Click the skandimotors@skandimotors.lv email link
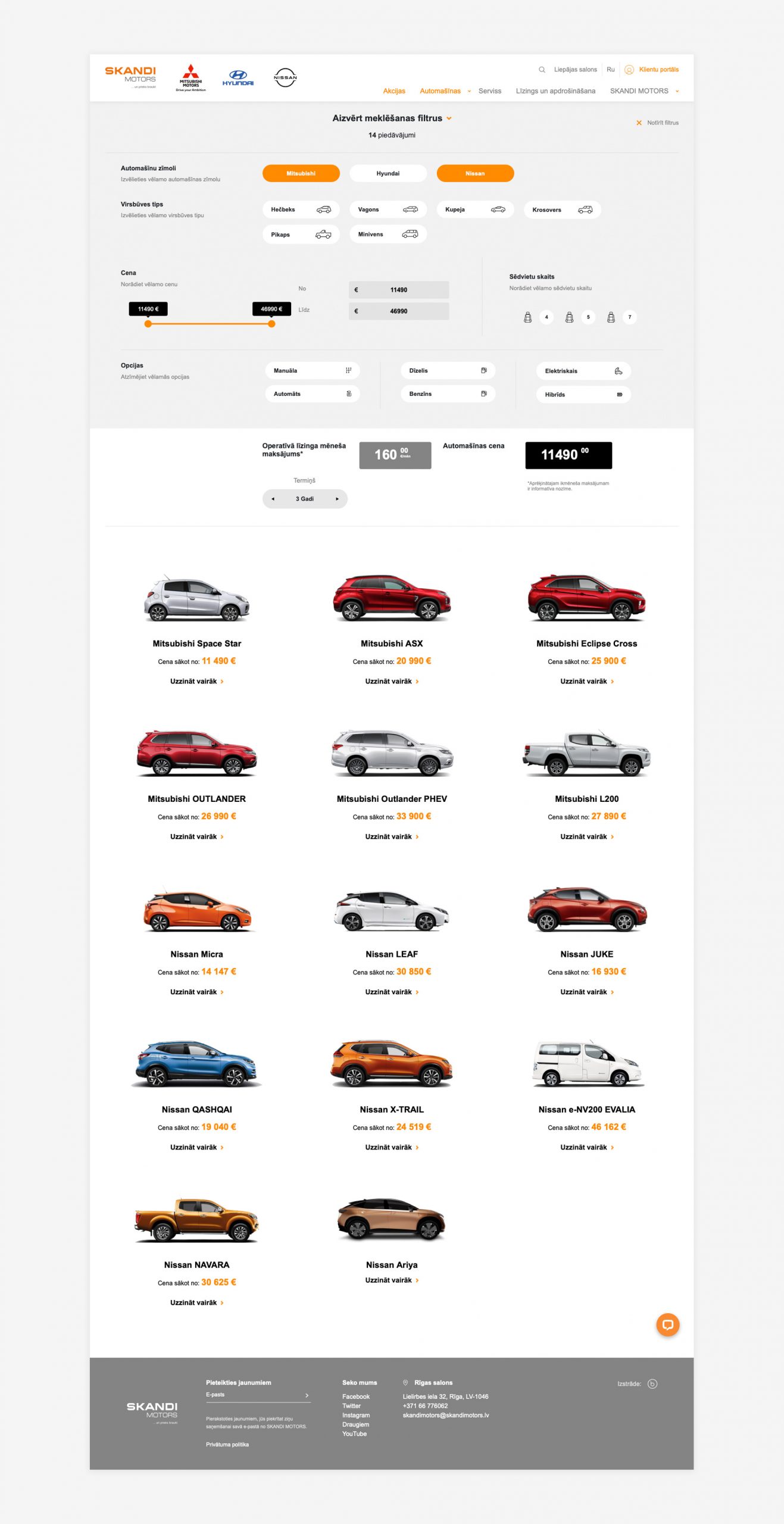This screenshot has height=1524, width=784. [446, 1415]
